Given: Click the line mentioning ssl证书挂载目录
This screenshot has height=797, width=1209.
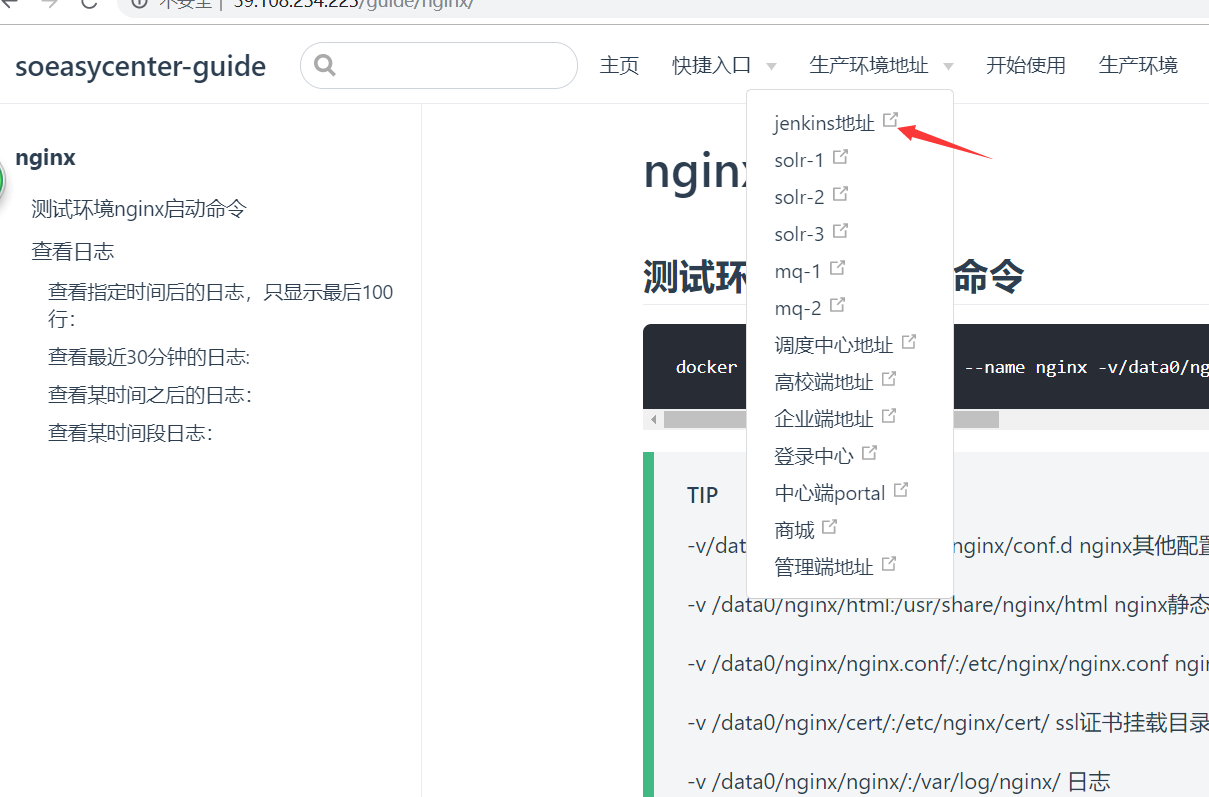Looking at the screenshot, I should (947, 723).
